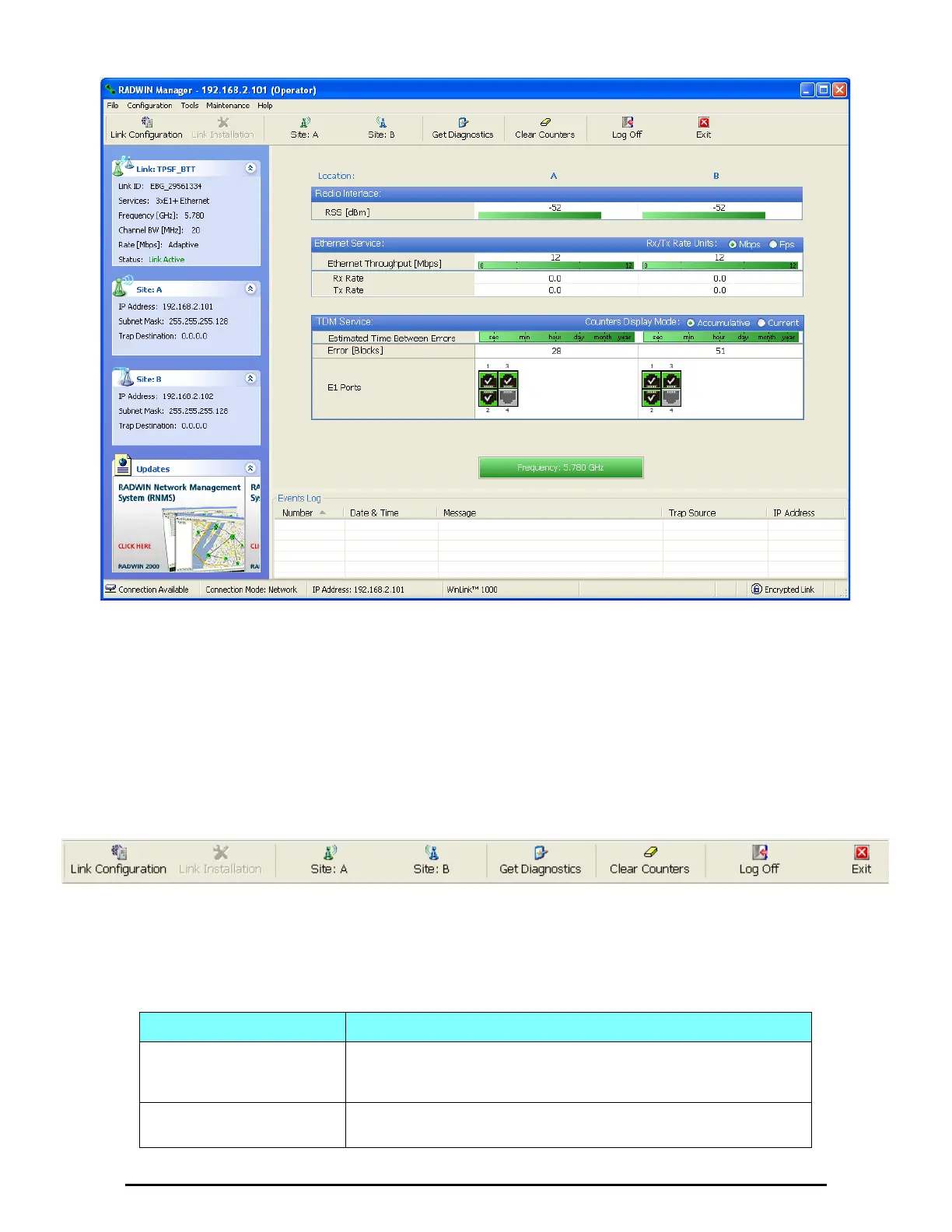The width and height of the screenshot is (952, 1232).
Task: Click Exit in the enlarged toolbar image
Action: (861, 861)
